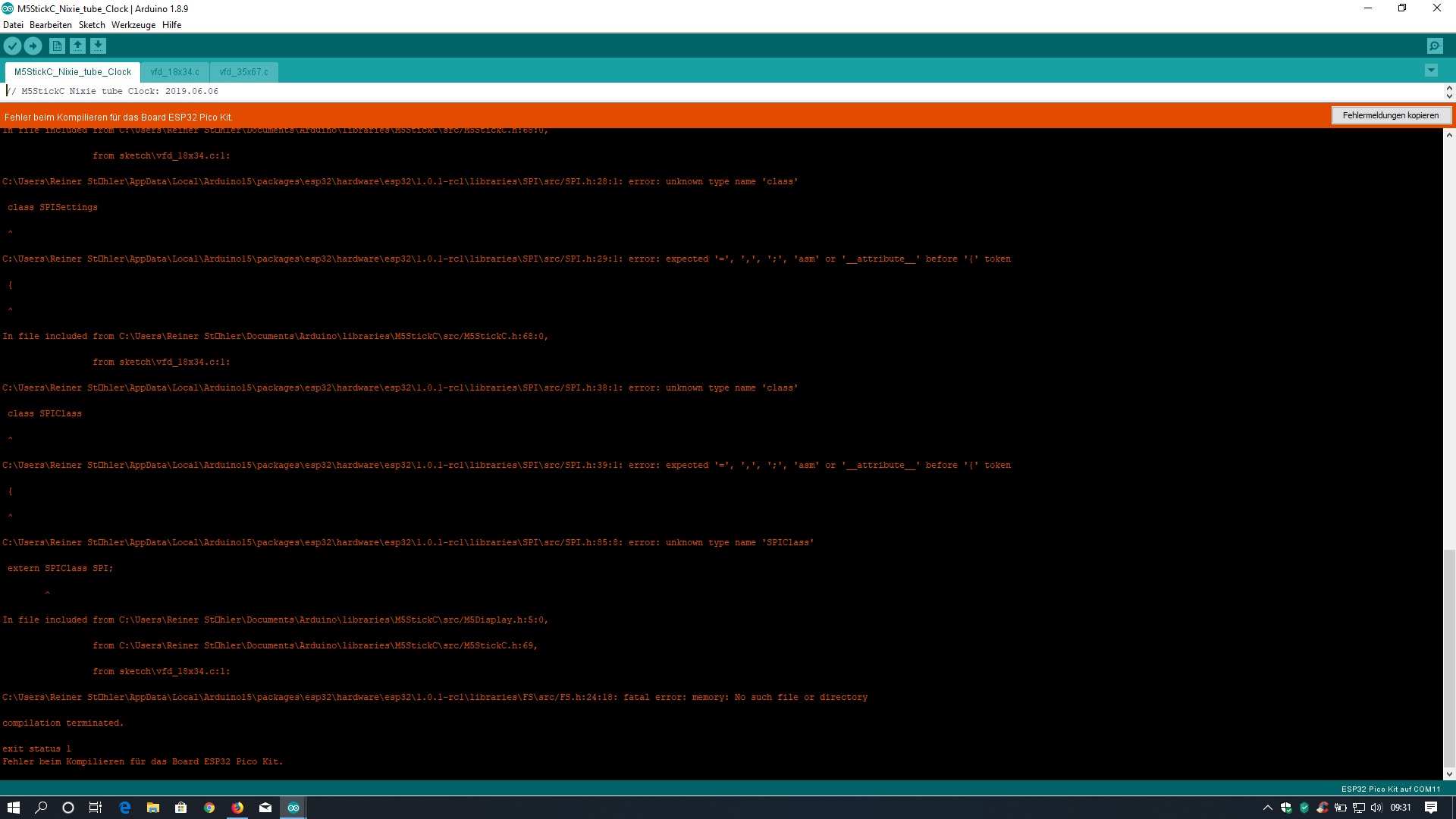
Task: Click the New sketch icon
Action: pos(57,46)
